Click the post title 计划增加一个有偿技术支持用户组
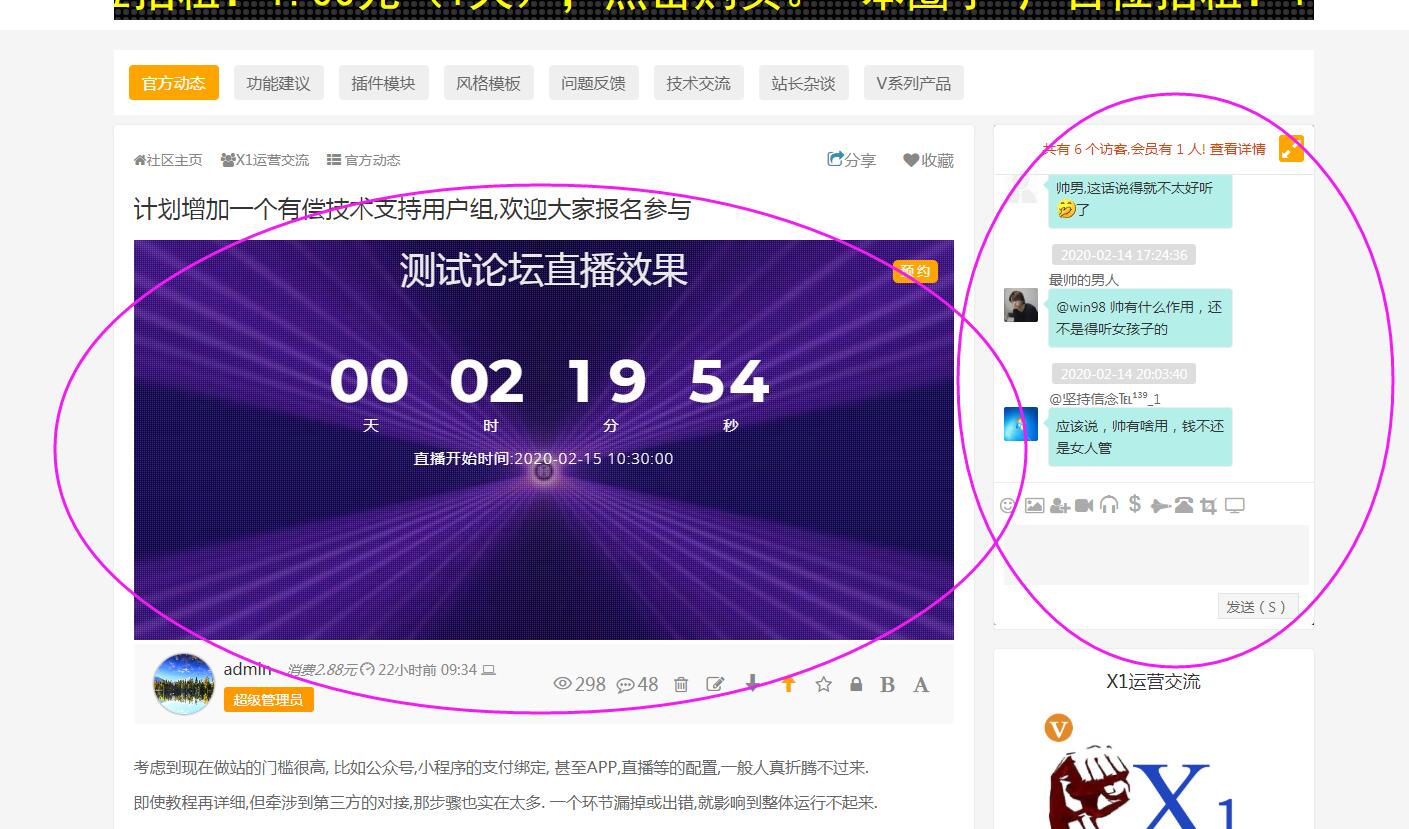1409x829 pixels. click(x=412, y=209)
